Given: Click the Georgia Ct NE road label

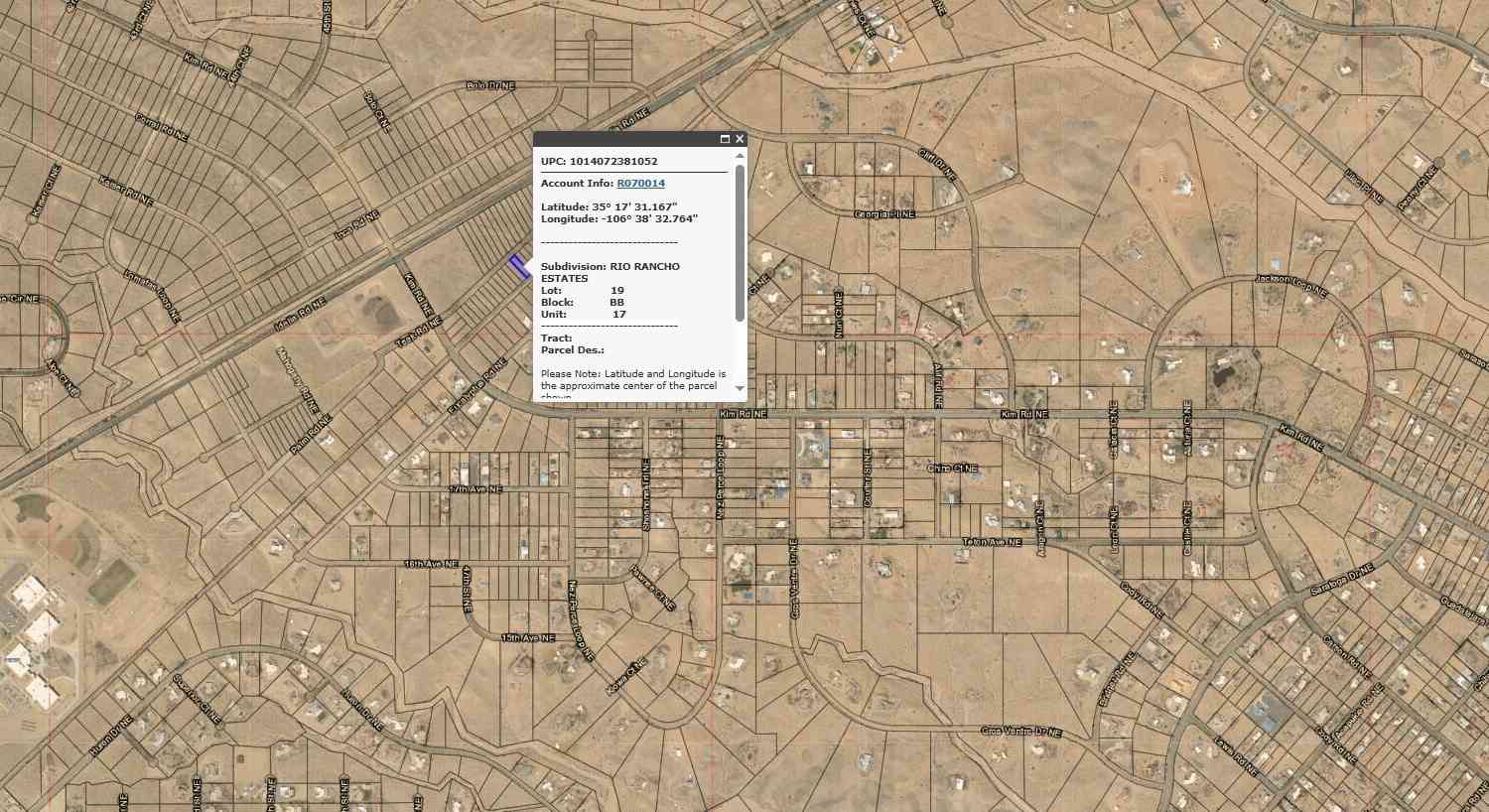Looking at the screenshot, I should click(x=884, y=214).
